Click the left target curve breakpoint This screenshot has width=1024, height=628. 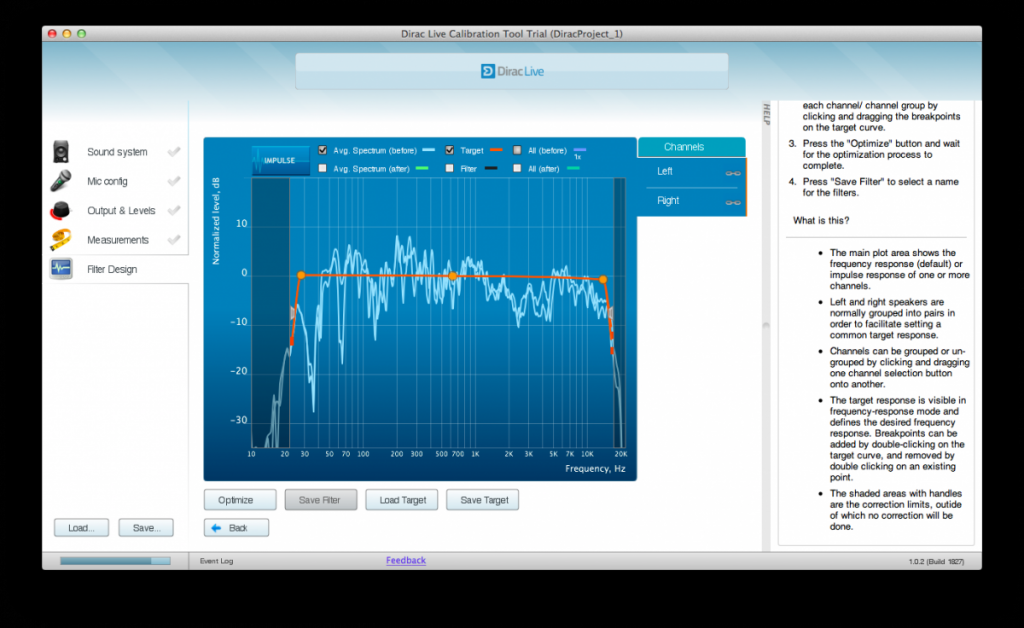pyautogui.click(x=300, y=275)
